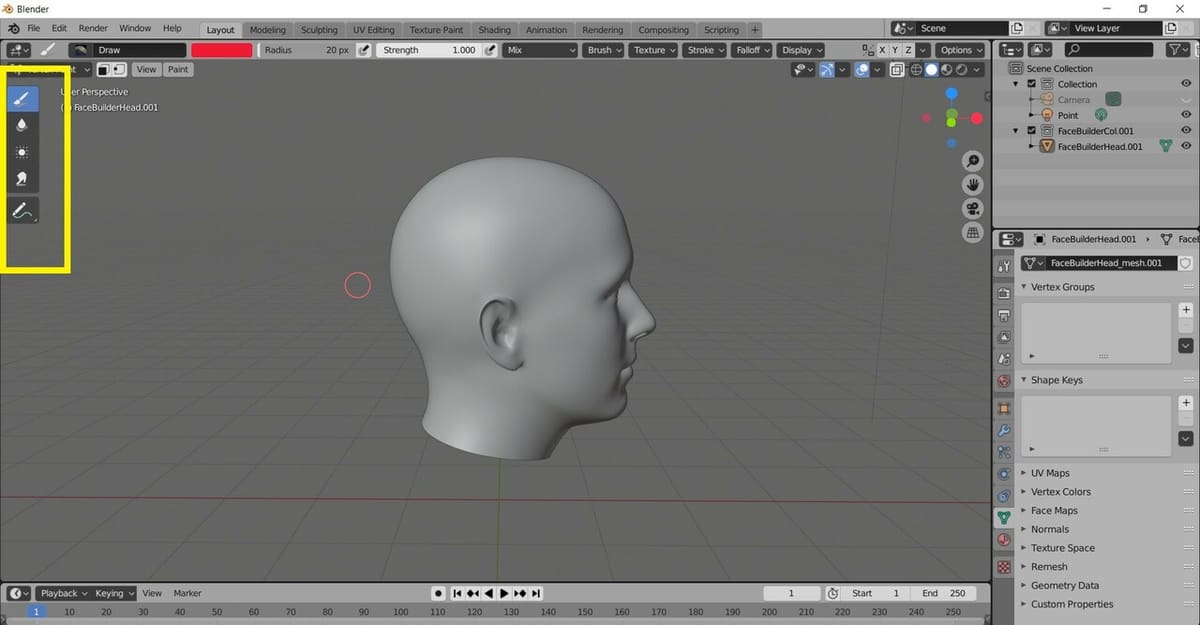Hide the Point light via its eye icon
This screenshot has width=1200, height=625.
[1186, 115]
